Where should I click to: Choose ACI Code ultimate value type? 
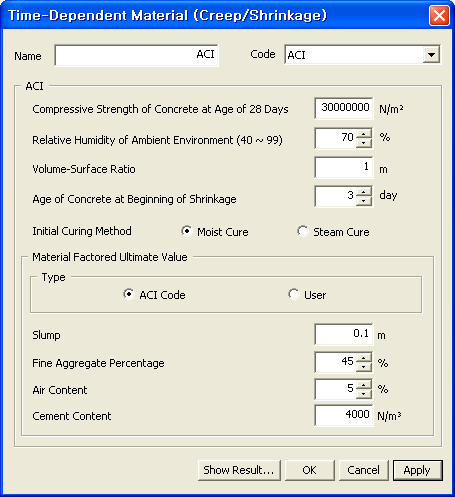click(x=128, y=294)
